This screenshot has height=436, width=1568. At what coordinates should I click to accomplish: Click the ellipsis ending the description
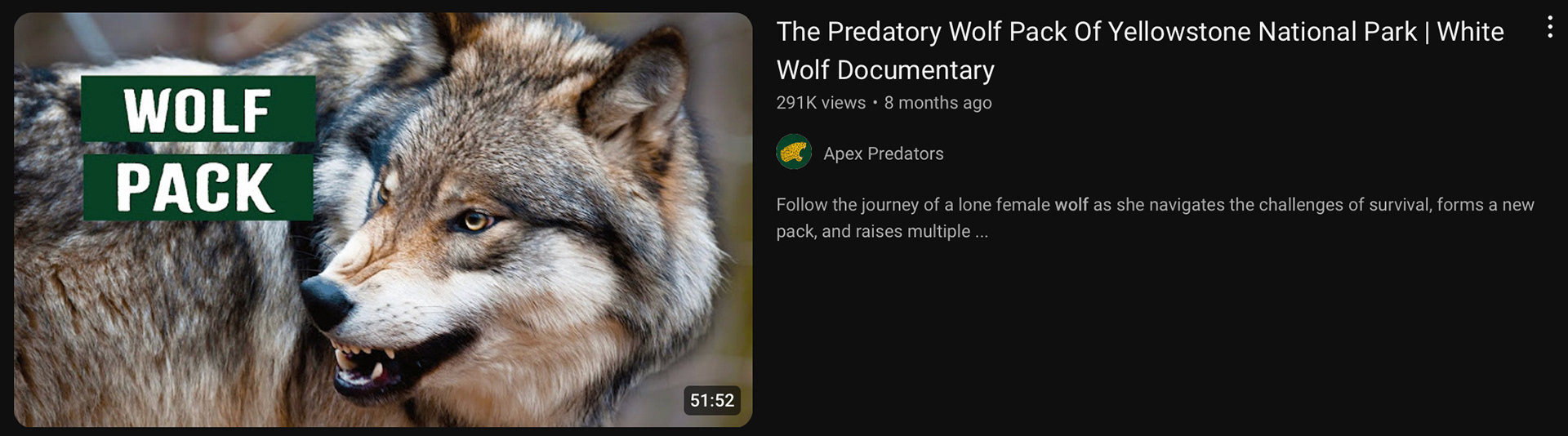coord(982,232)
